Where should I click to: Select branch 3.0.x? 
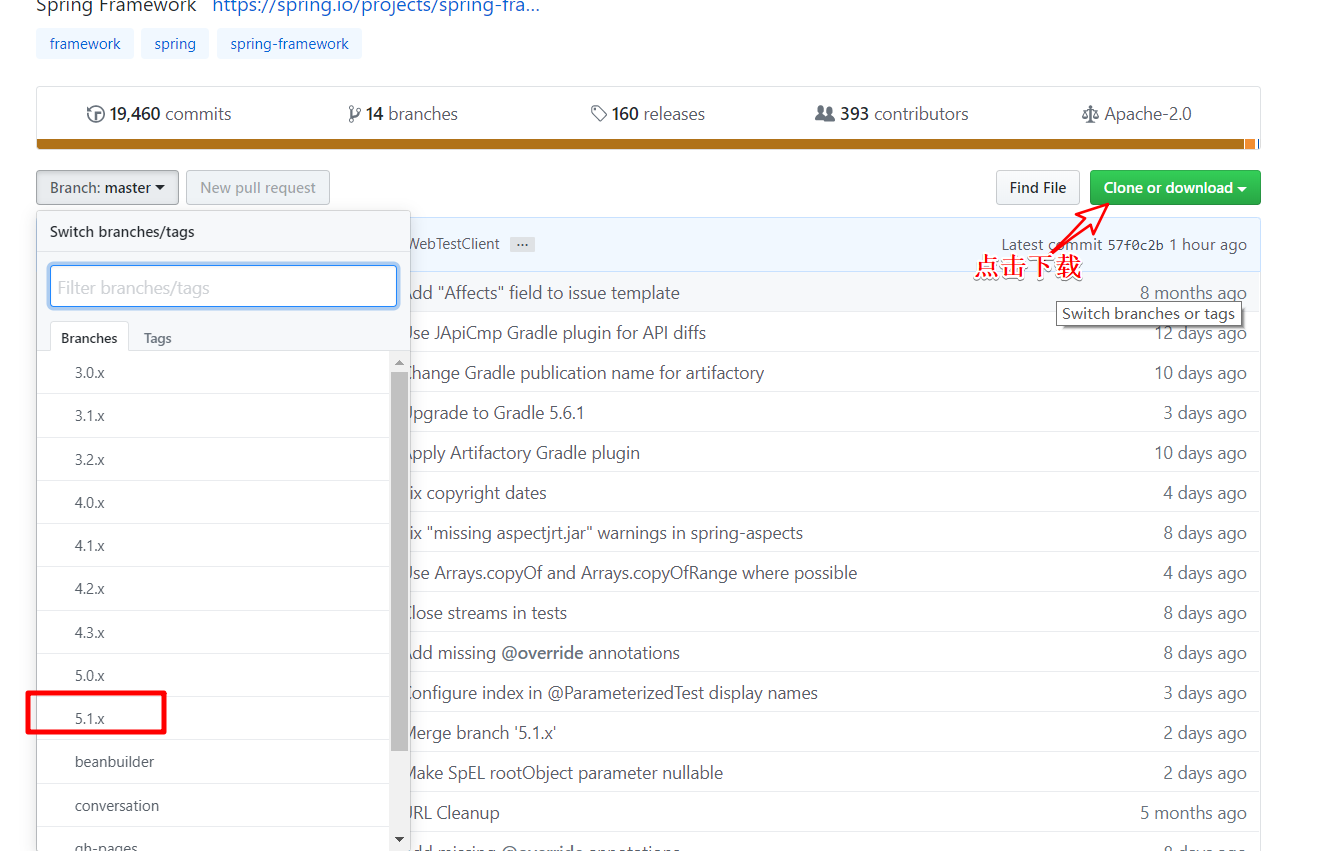(x=213, y=372)
